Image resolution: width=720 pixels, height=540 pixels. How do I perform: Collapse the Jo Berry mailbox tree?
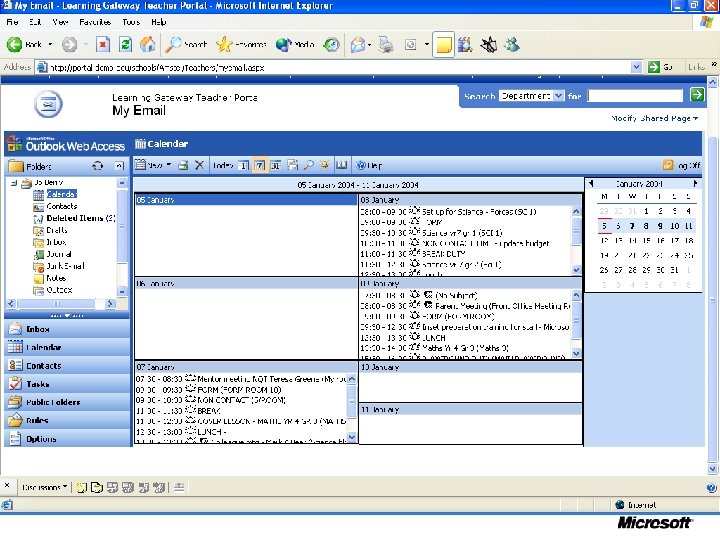(x=14, y=183)
